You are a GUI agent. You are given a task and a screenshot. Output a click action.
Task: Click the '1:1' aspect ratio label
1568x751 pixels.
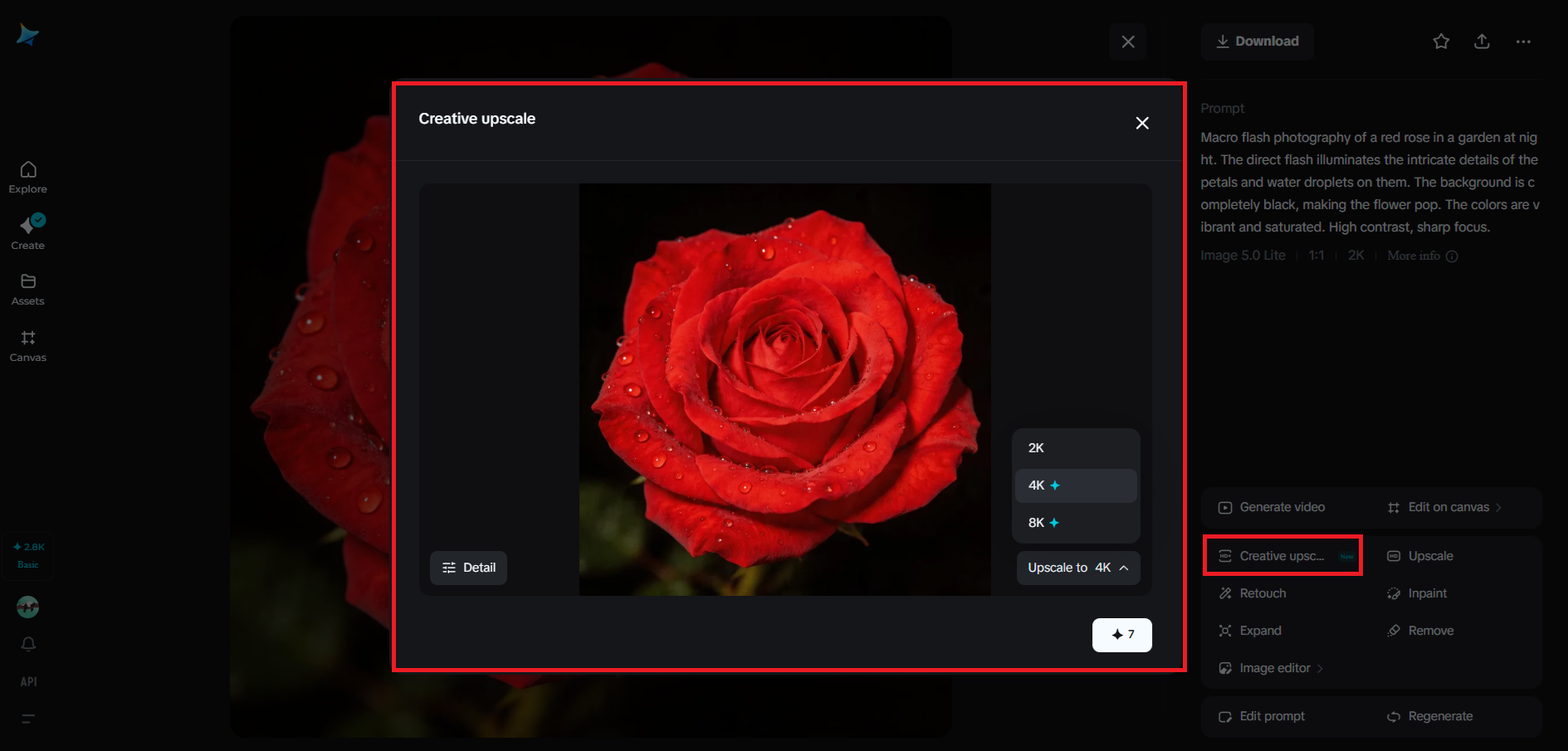pyautogui.click(x=1316, y=256)
